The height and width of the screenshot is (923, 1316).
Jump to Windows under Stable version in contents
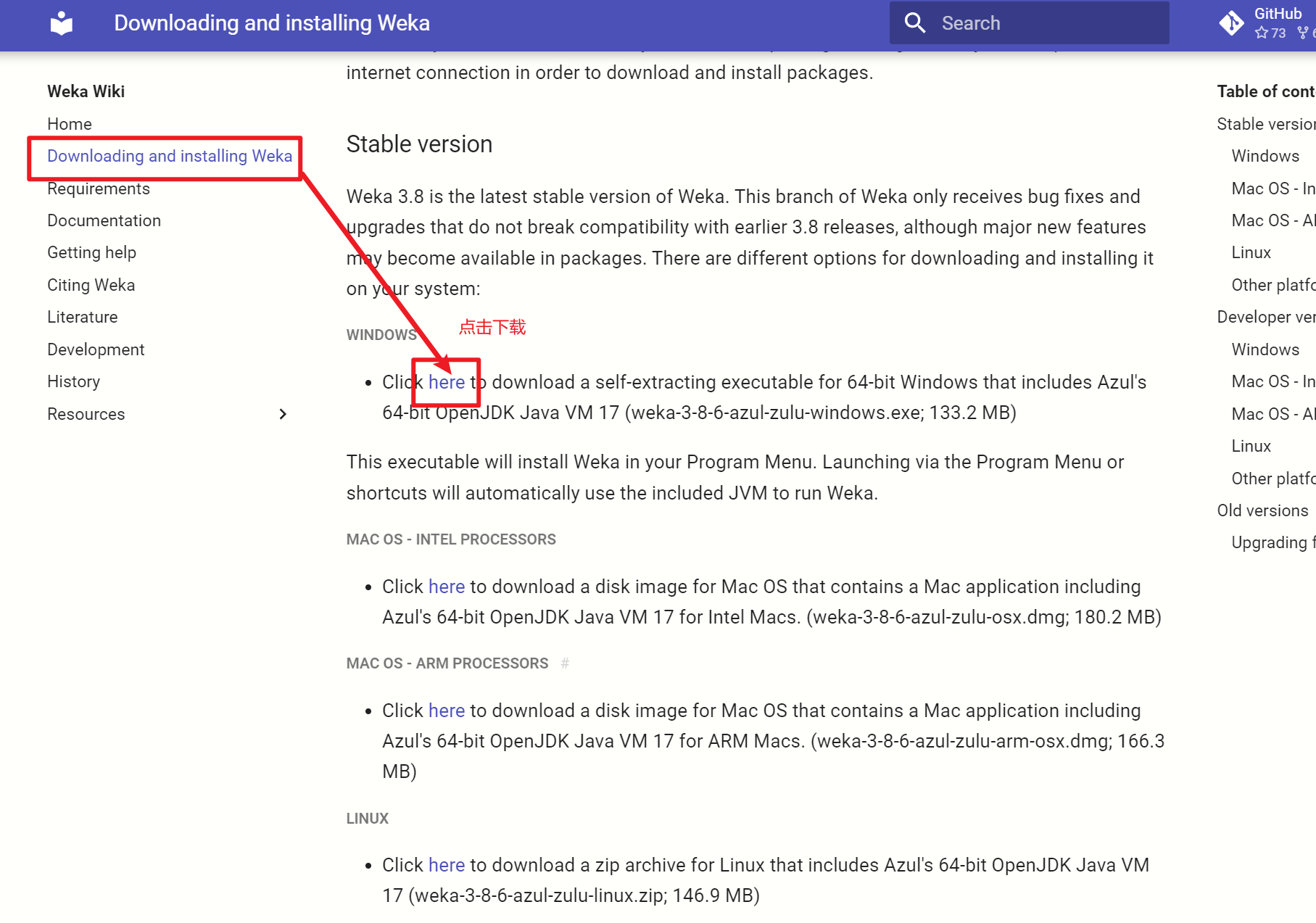tap(1265, 156)
